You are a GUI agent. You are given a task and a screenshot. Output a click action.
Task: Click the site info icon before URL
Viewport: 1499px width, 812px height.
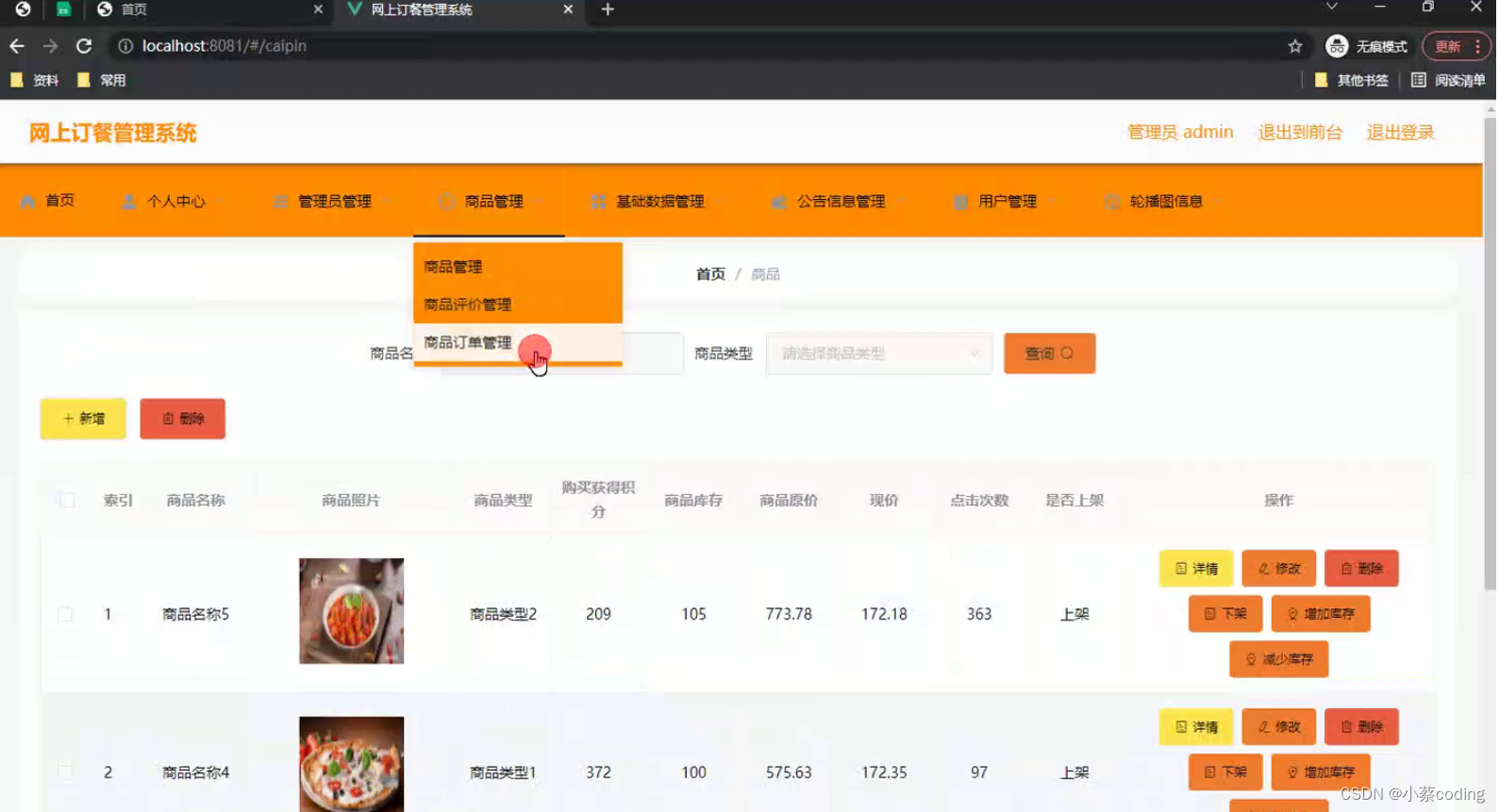125,46
